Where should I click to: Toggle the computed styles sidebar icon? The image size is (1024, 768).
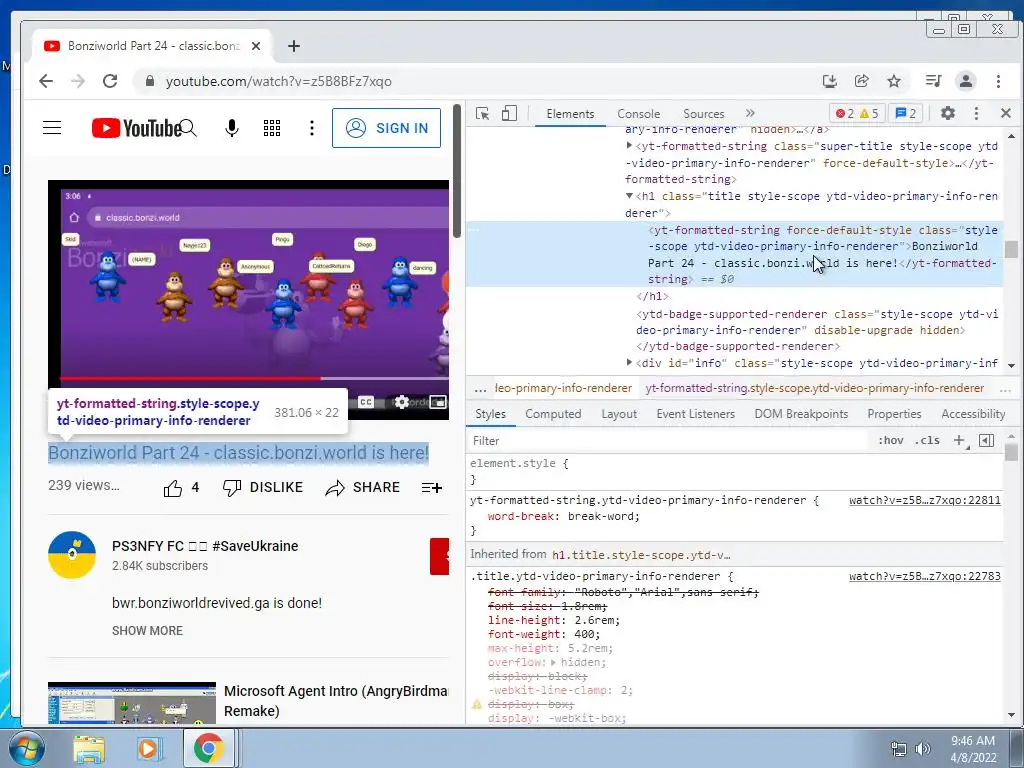[987, 441]
